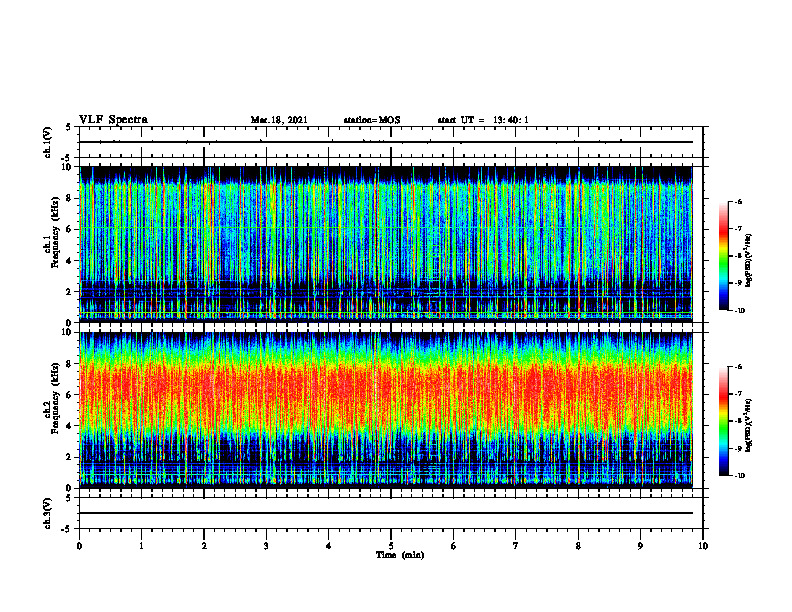This screenshot has width=792, height=612.
Task: Click inside the ch.2 spectrogram panel
Action: point(386,410)
